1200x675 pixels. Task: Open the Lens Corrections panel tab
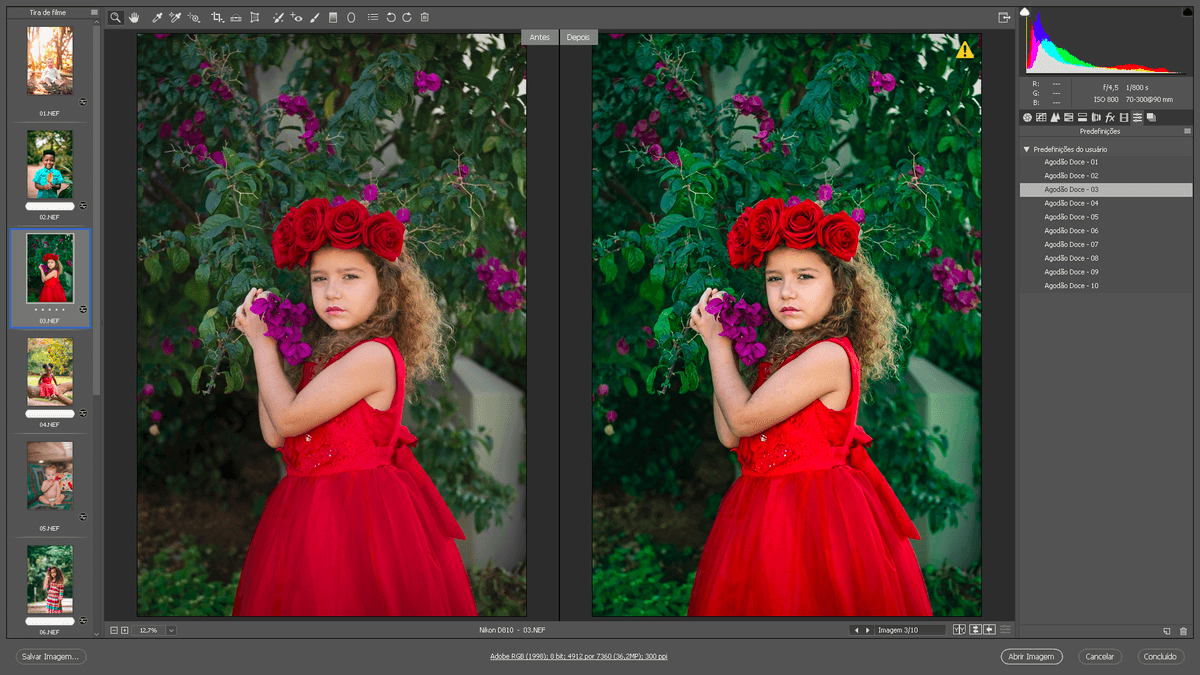coord(1096,118)
